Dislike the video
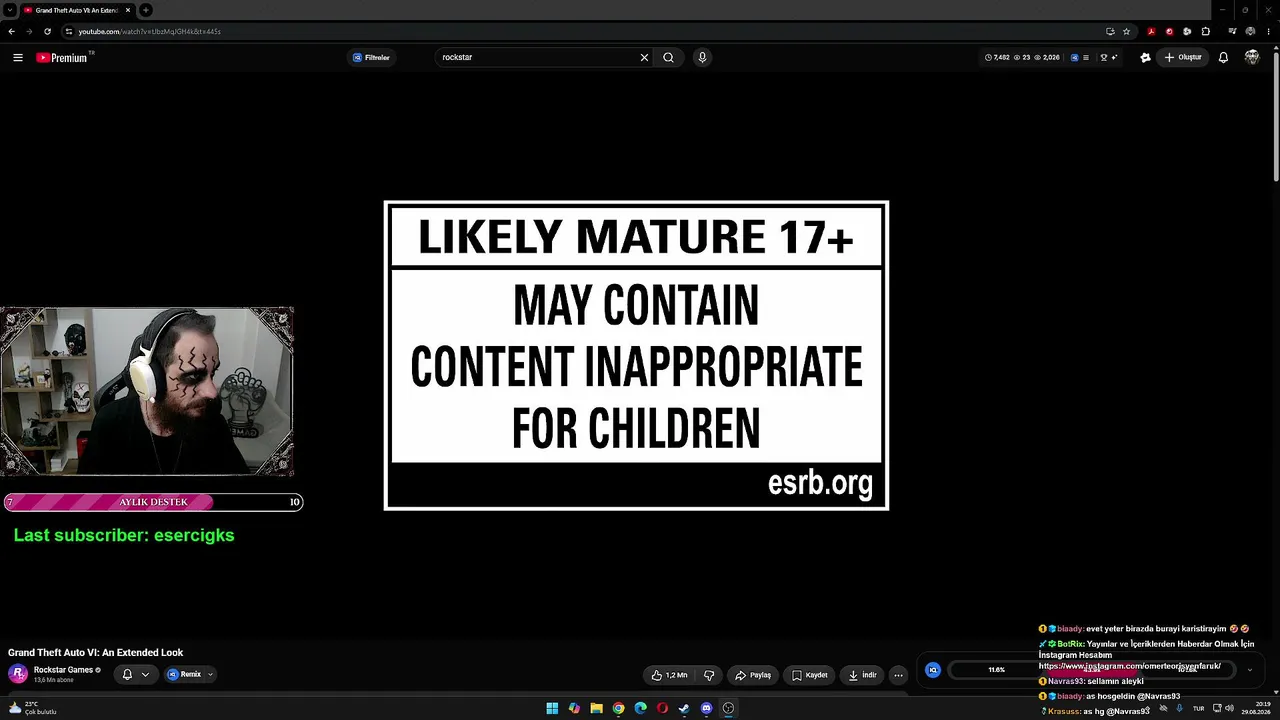Screen dimensions: 1280x720 coord(709,675)
